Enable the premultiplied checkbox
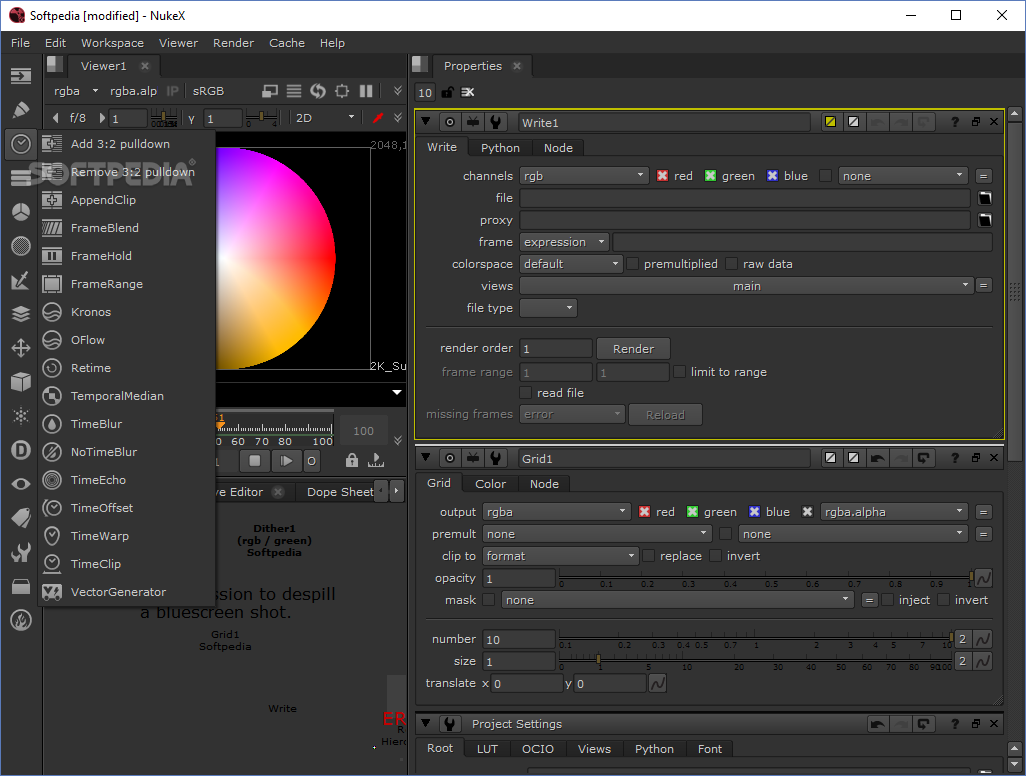 pos(633,264)
